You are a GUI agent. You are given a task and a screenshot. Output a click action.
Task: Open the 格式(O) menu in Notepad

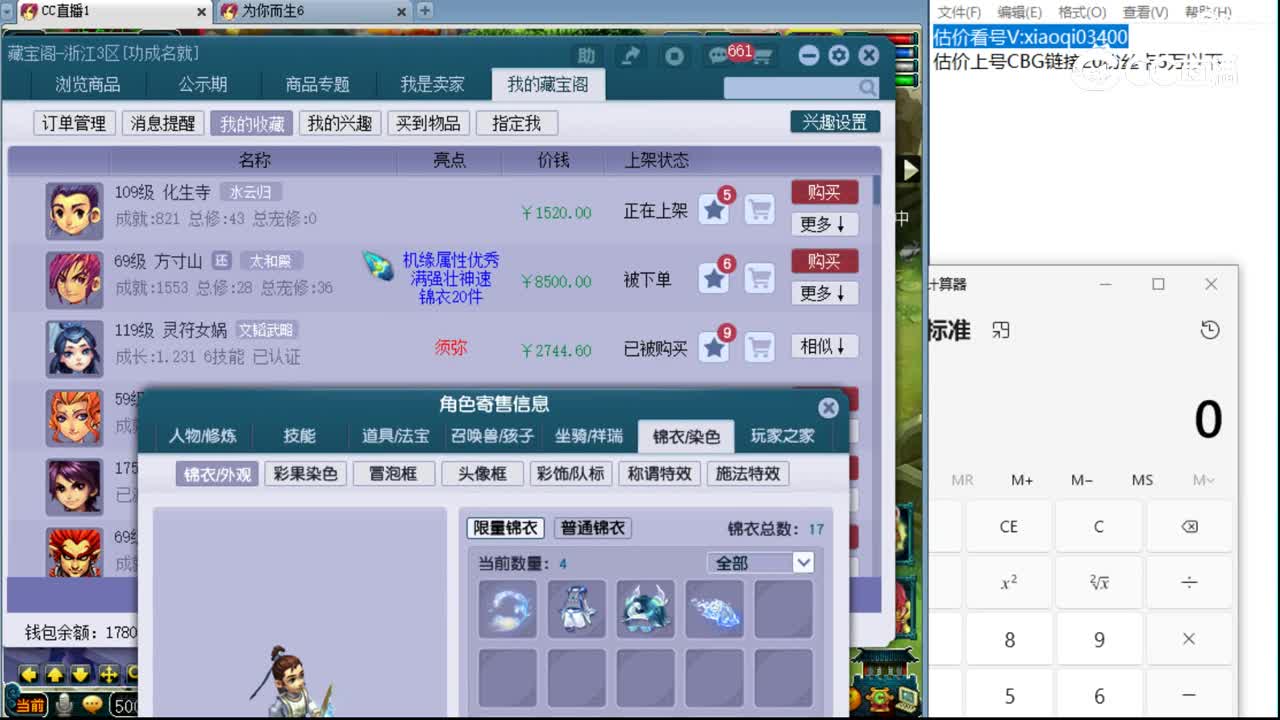[x=1082, y=13]
